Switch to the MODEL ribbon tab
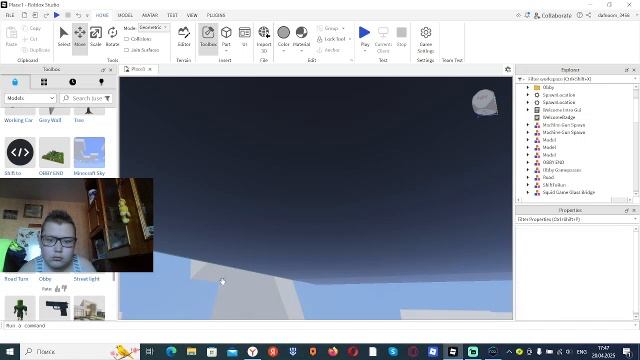 (125, 15)
